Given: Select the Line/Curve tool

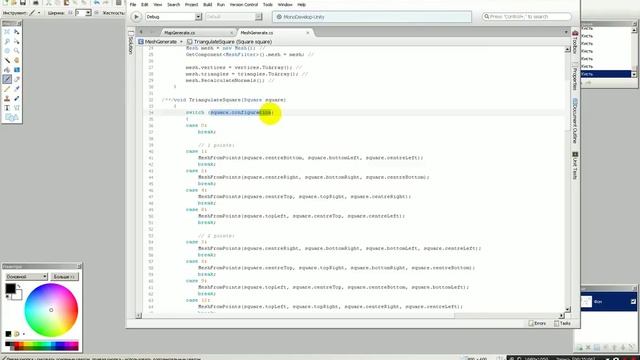Looking at the screenshot, I should pyautogui.click(x=17, y=108).
